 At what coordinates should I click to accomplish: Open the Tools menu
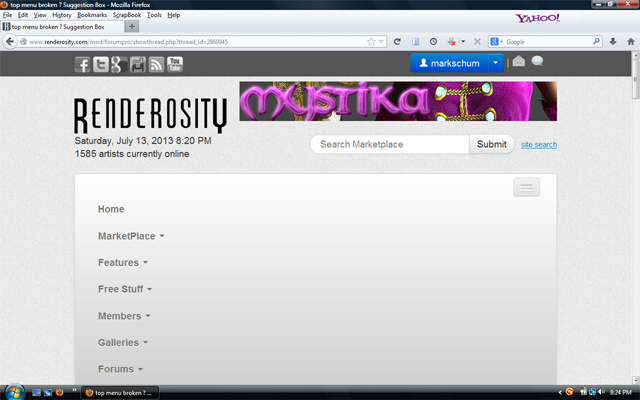tap(154, 15)
